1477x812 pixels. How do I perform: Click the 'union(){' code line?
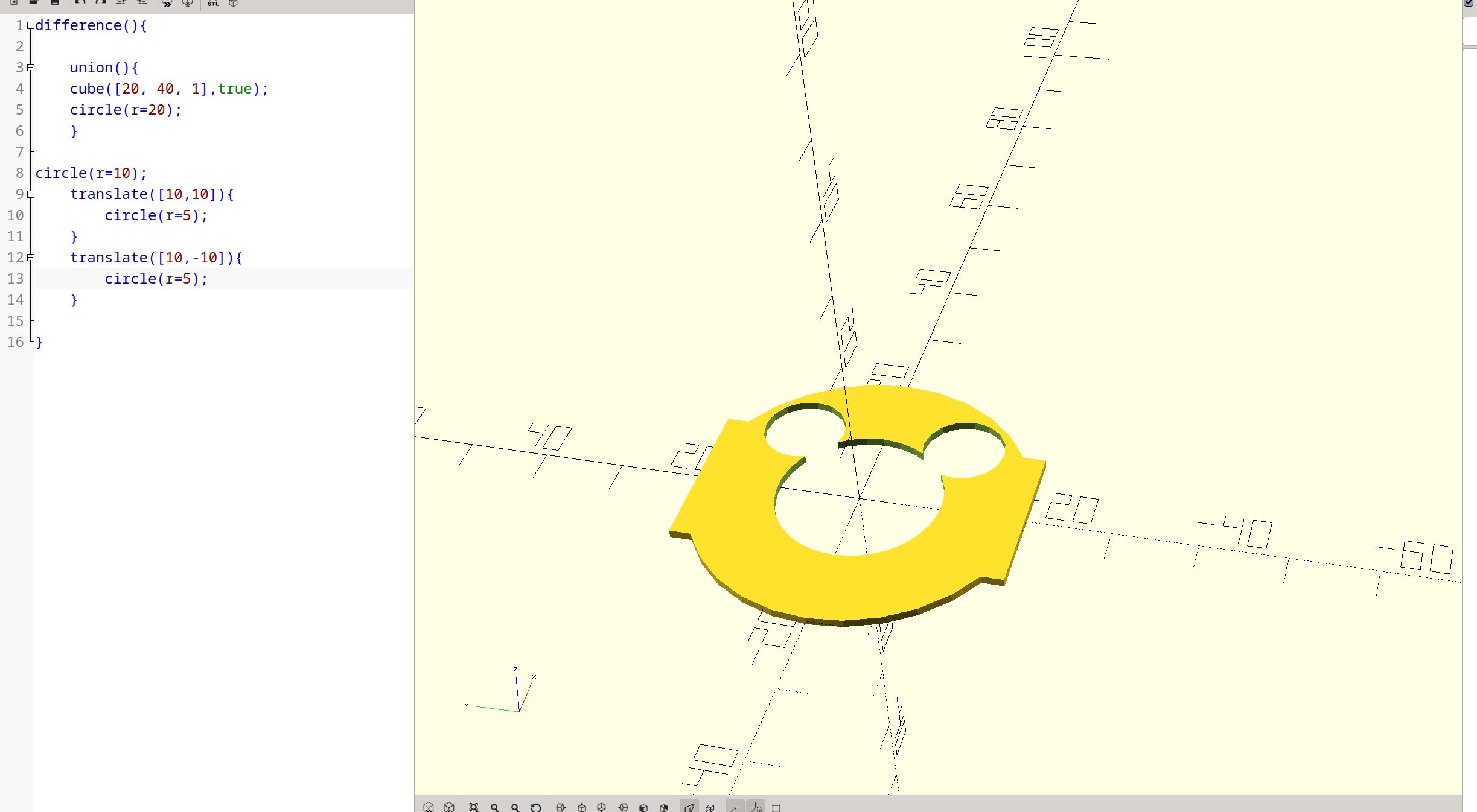104,68
